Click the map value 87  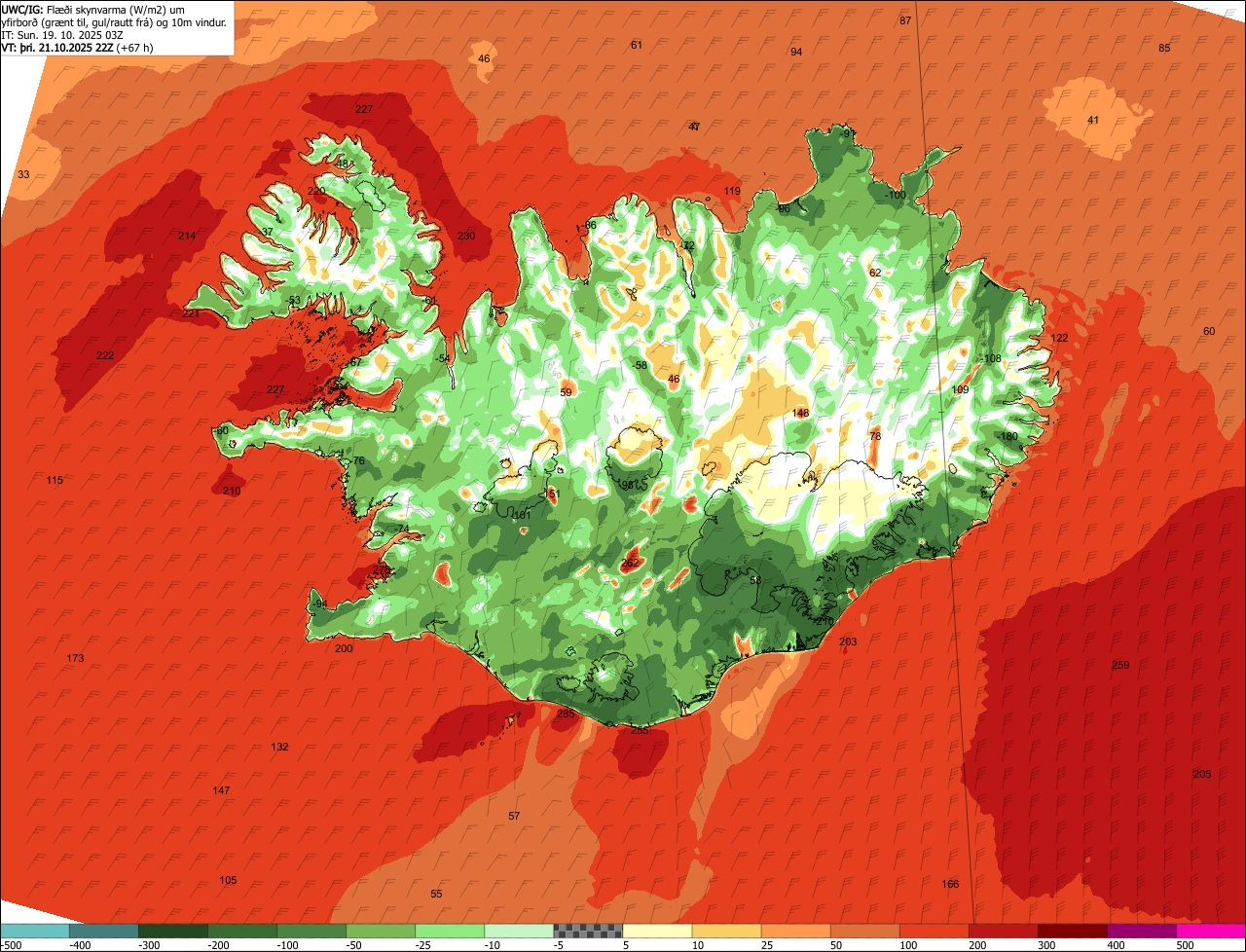point(905,20)
